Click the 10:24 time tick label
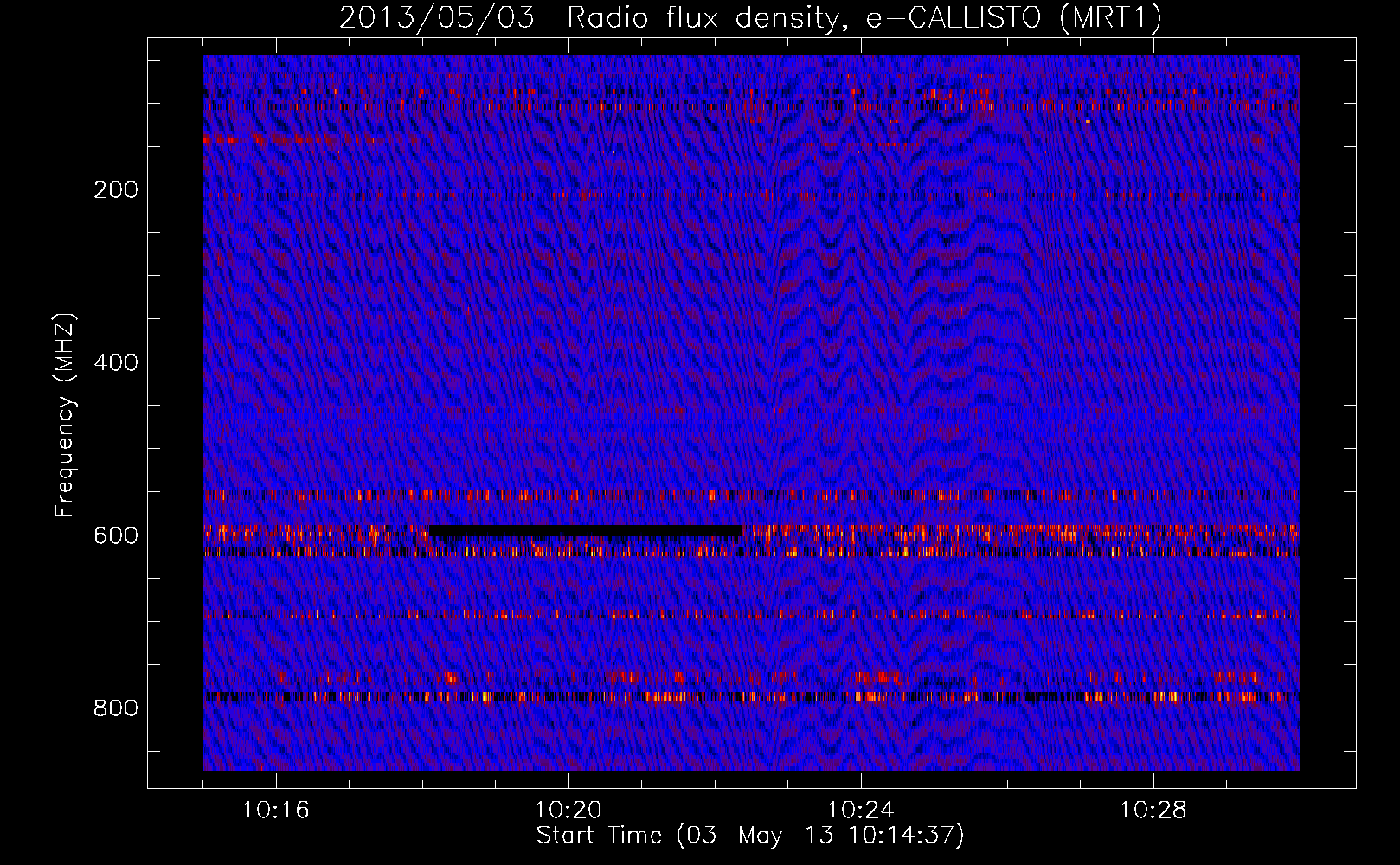Image resolution: width=1400 pixels, height=865 pixels. (x=861, y=811)
